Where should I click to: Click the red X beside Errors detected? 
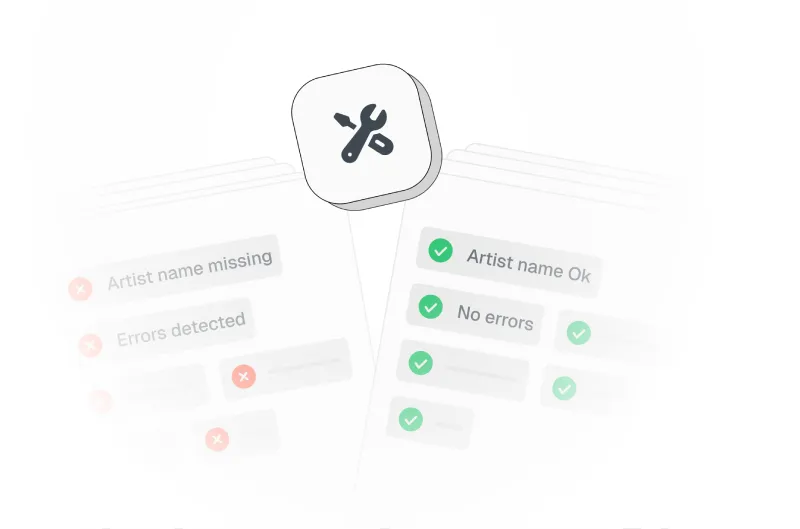click(90, 345)
